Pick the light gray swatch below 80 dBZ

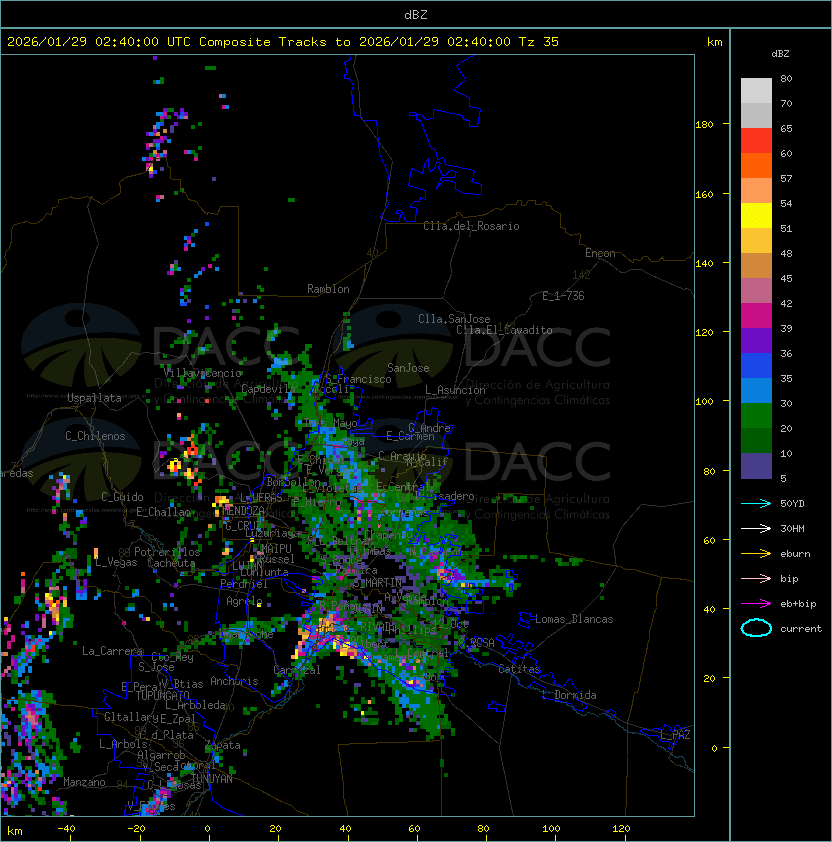pos(756,91)
